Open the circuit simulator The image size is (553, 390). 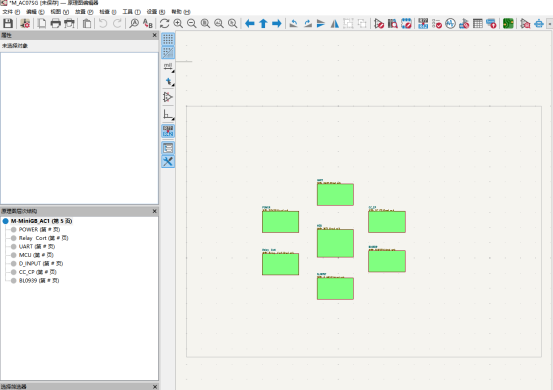(450, 24)
